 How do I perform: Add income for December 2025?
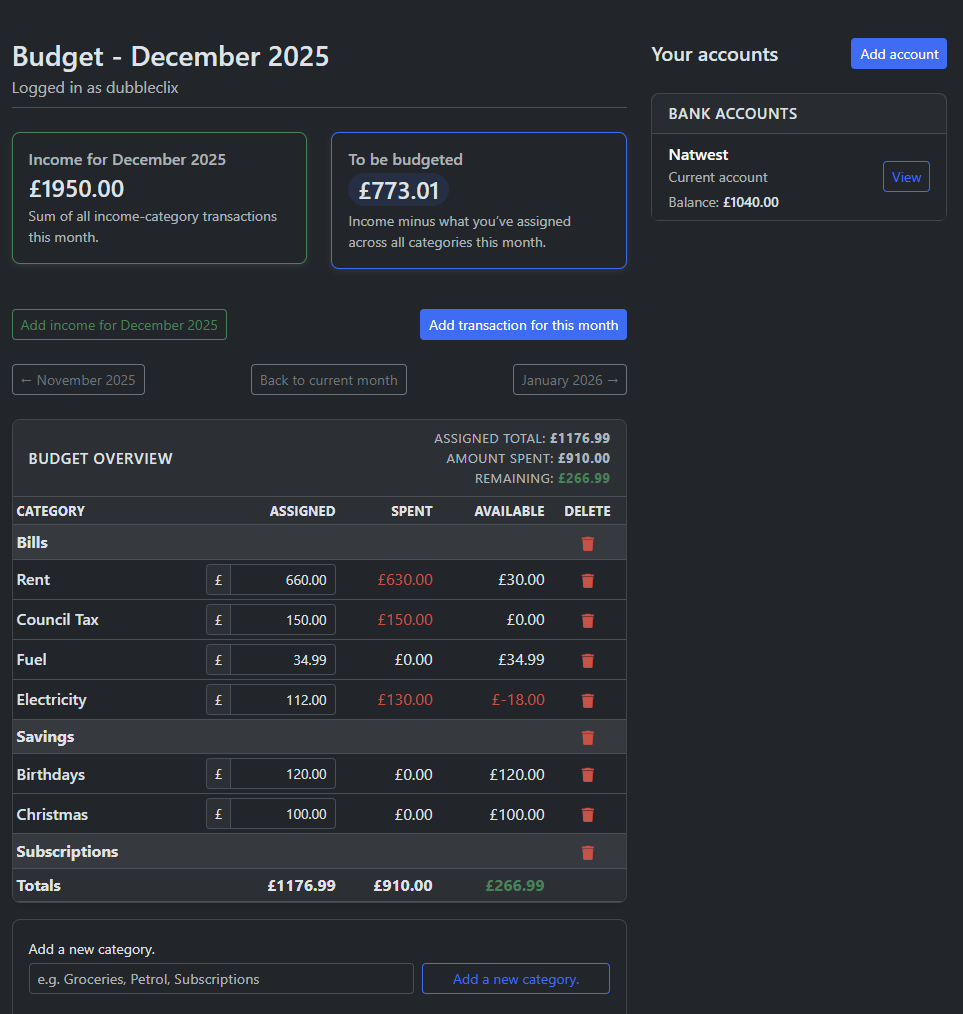(119, 324)
